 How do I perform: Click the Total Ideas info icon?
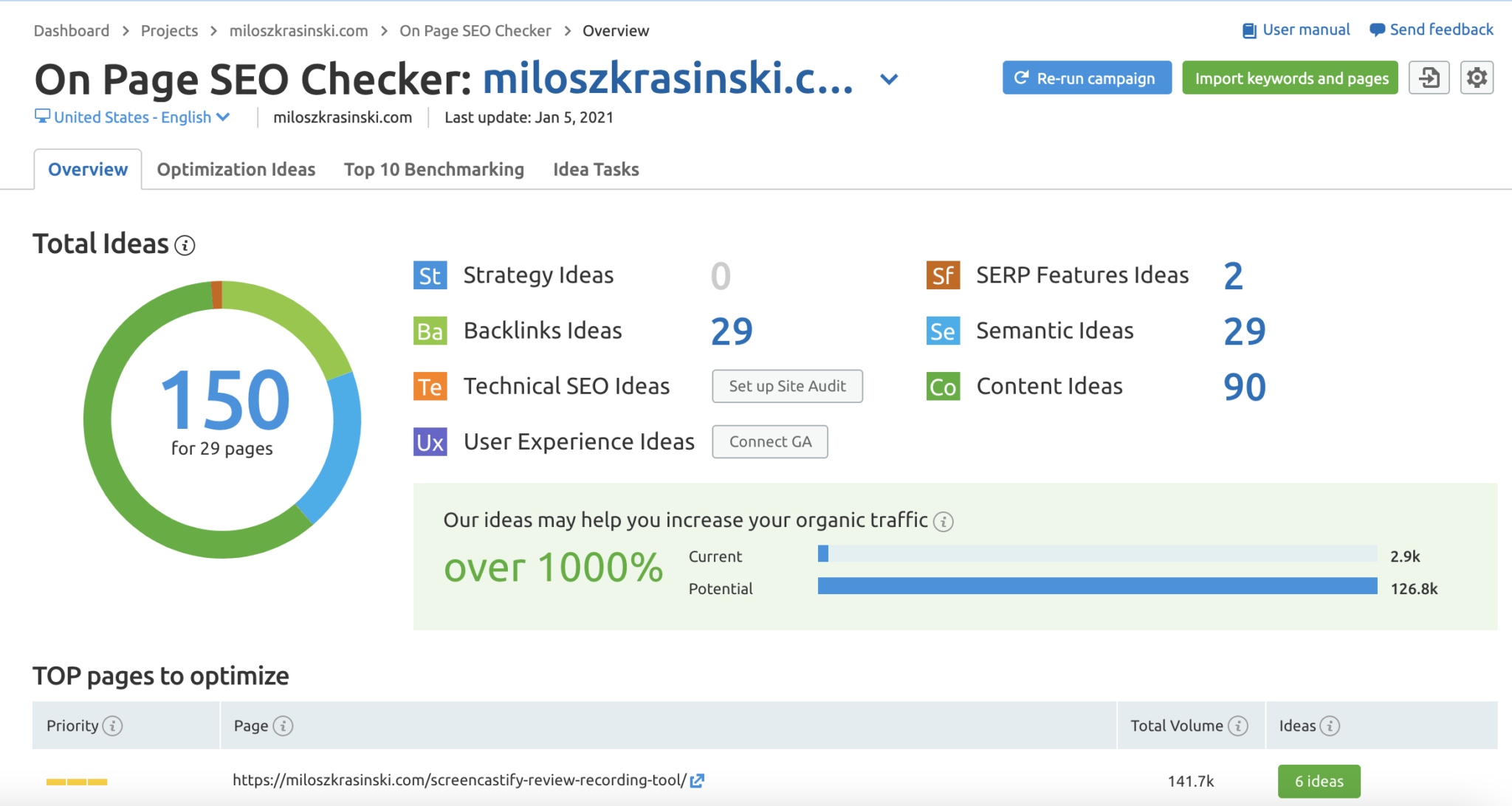(185, 245)
